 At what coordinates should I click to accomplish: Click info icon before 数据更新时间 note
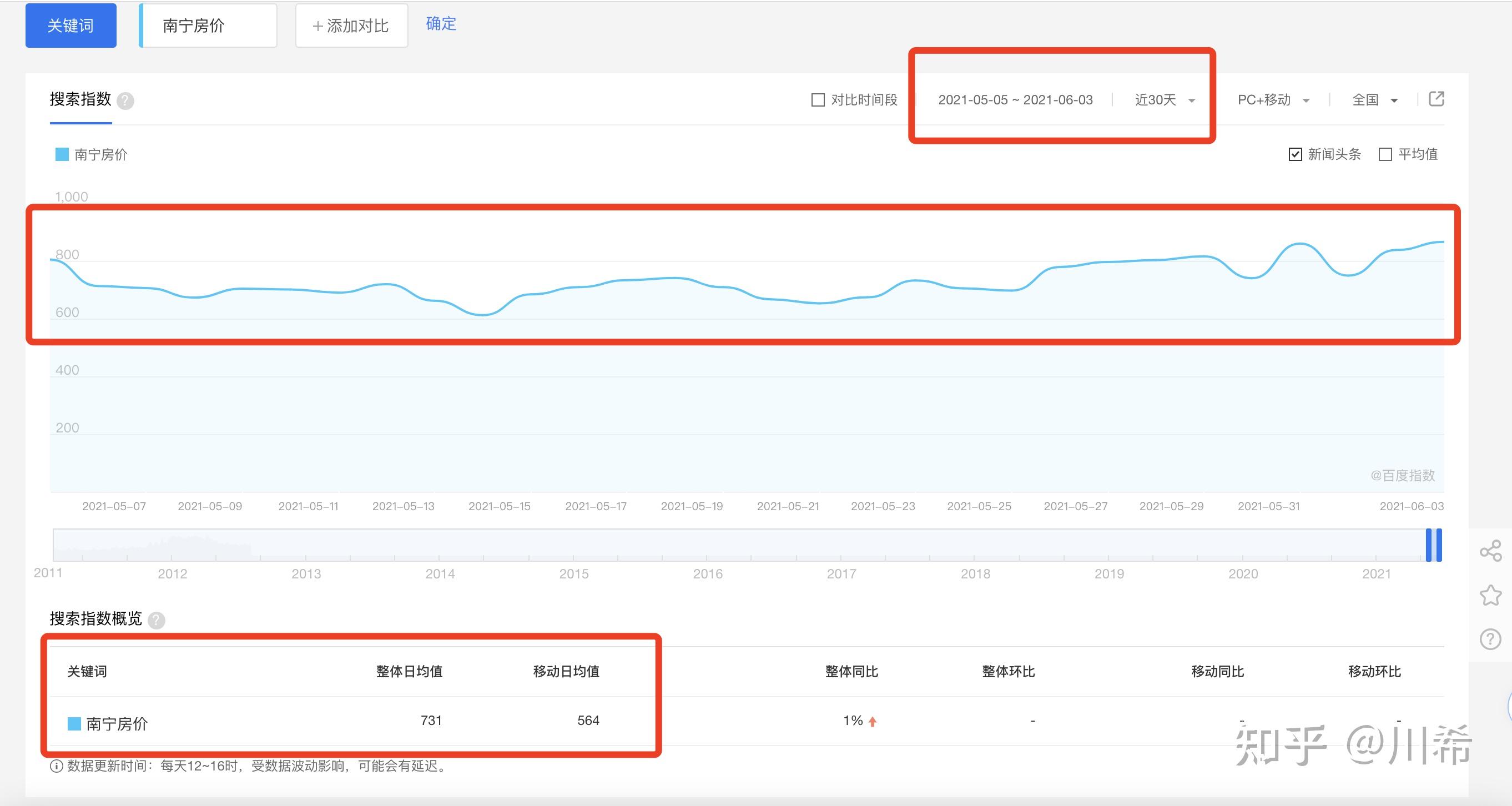[57, 766]
